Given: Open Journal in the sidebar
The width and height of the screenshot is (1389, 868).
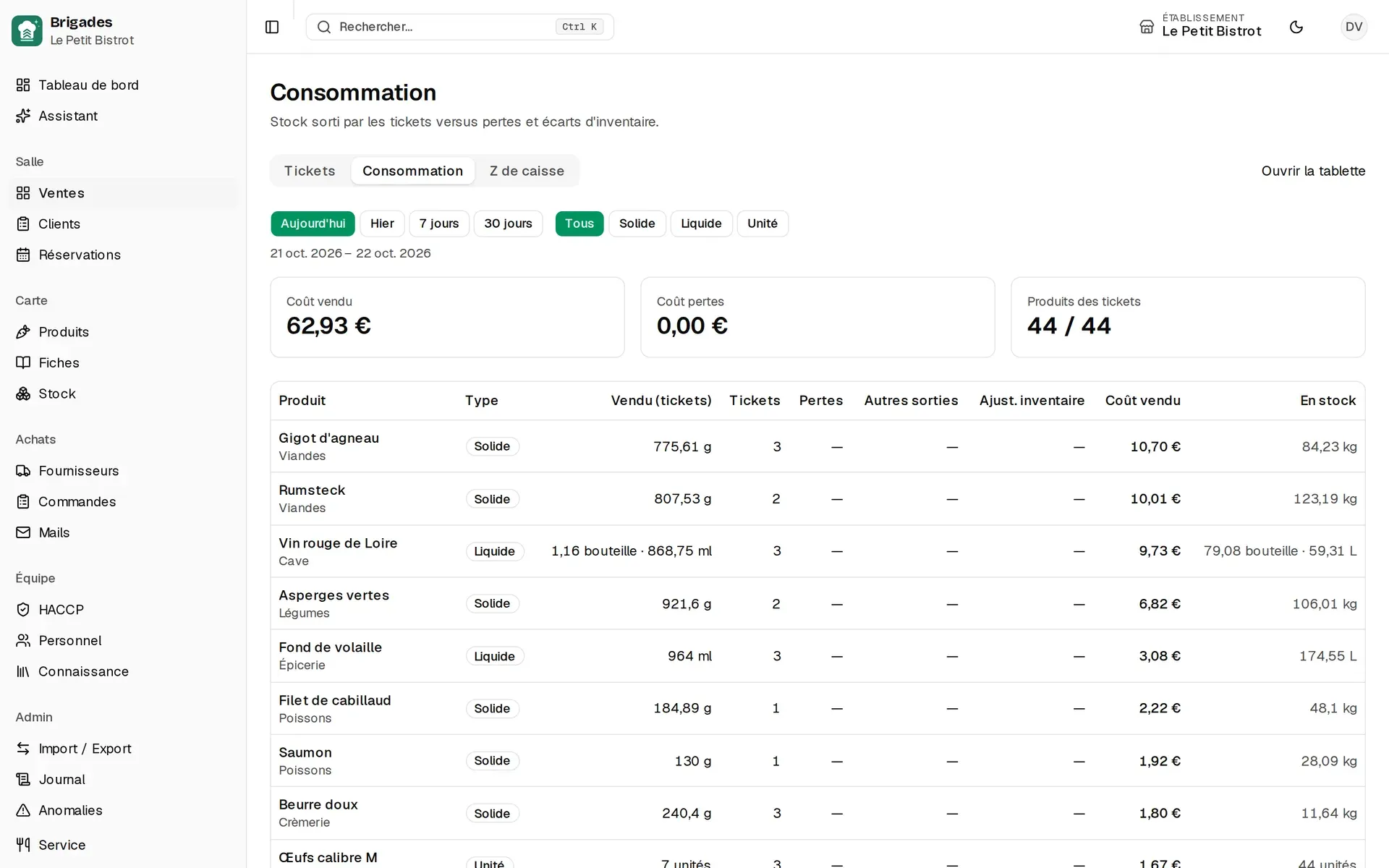Looking at the screenshot, I should click(123, 780).
